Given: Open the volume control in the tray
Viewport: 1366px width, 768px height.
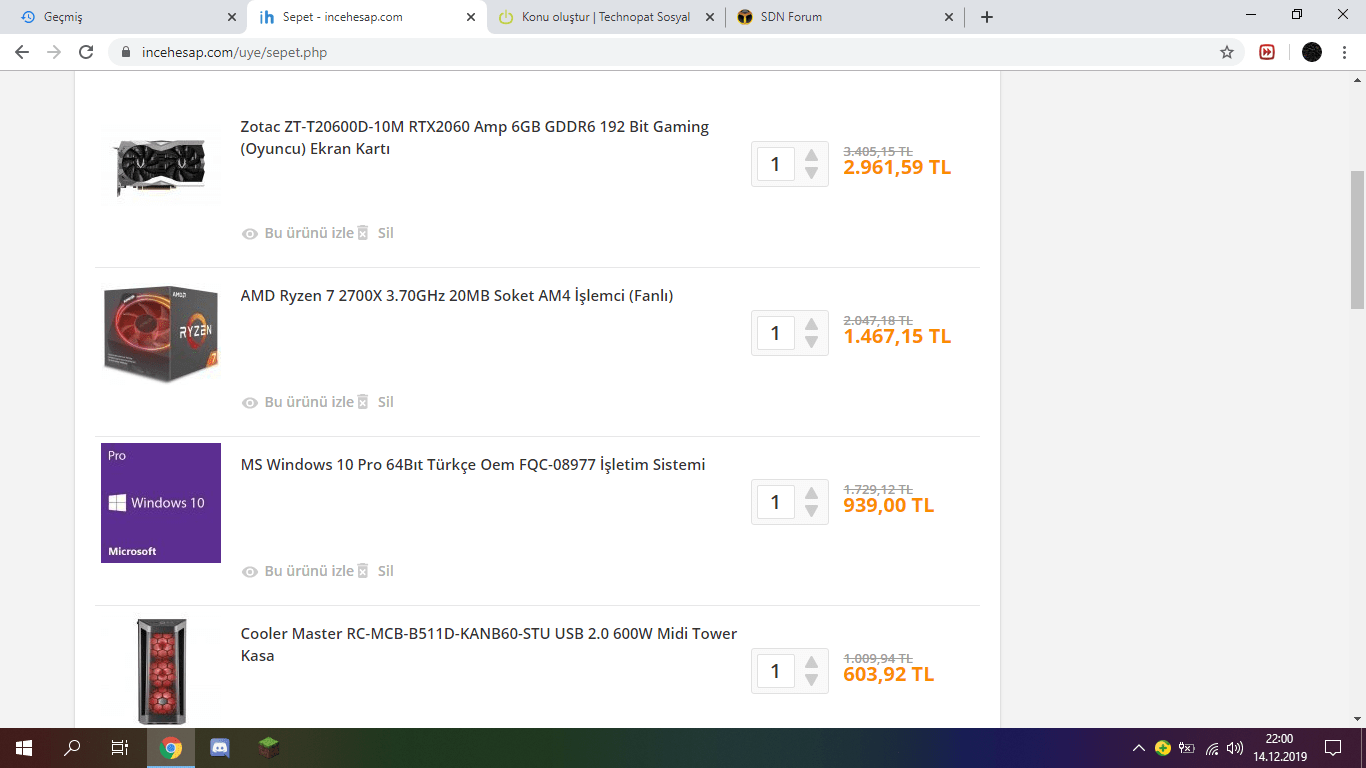Looking at the screenshot, I should (1235, 748).
